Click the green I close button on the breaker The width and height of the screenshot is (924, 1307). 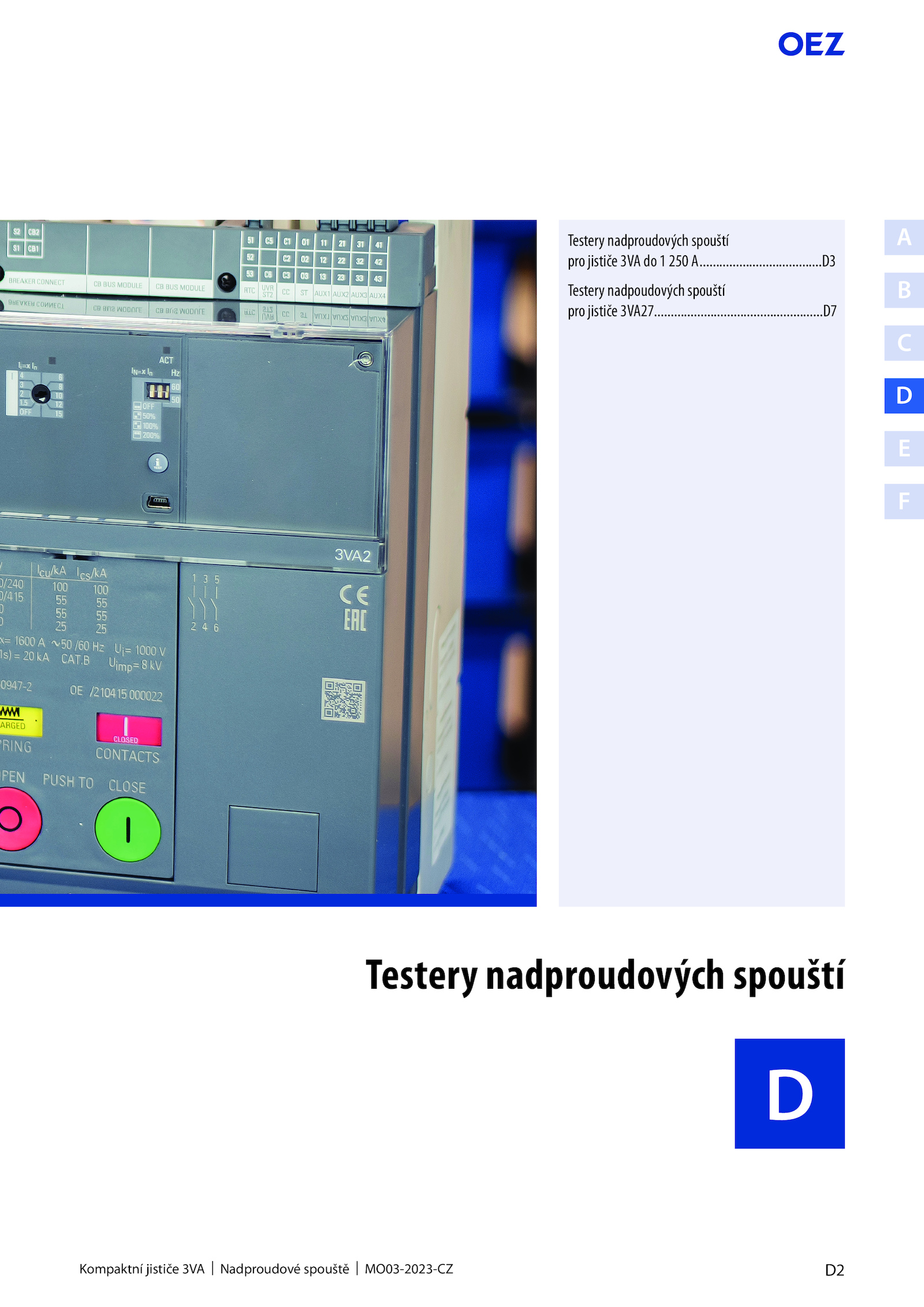(128, 830)
